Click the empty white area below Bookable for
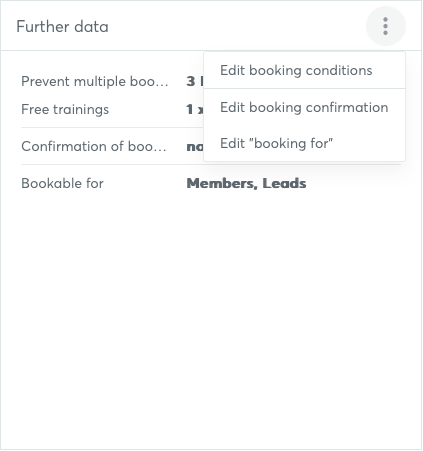The image size is (423, 451). 211,317
